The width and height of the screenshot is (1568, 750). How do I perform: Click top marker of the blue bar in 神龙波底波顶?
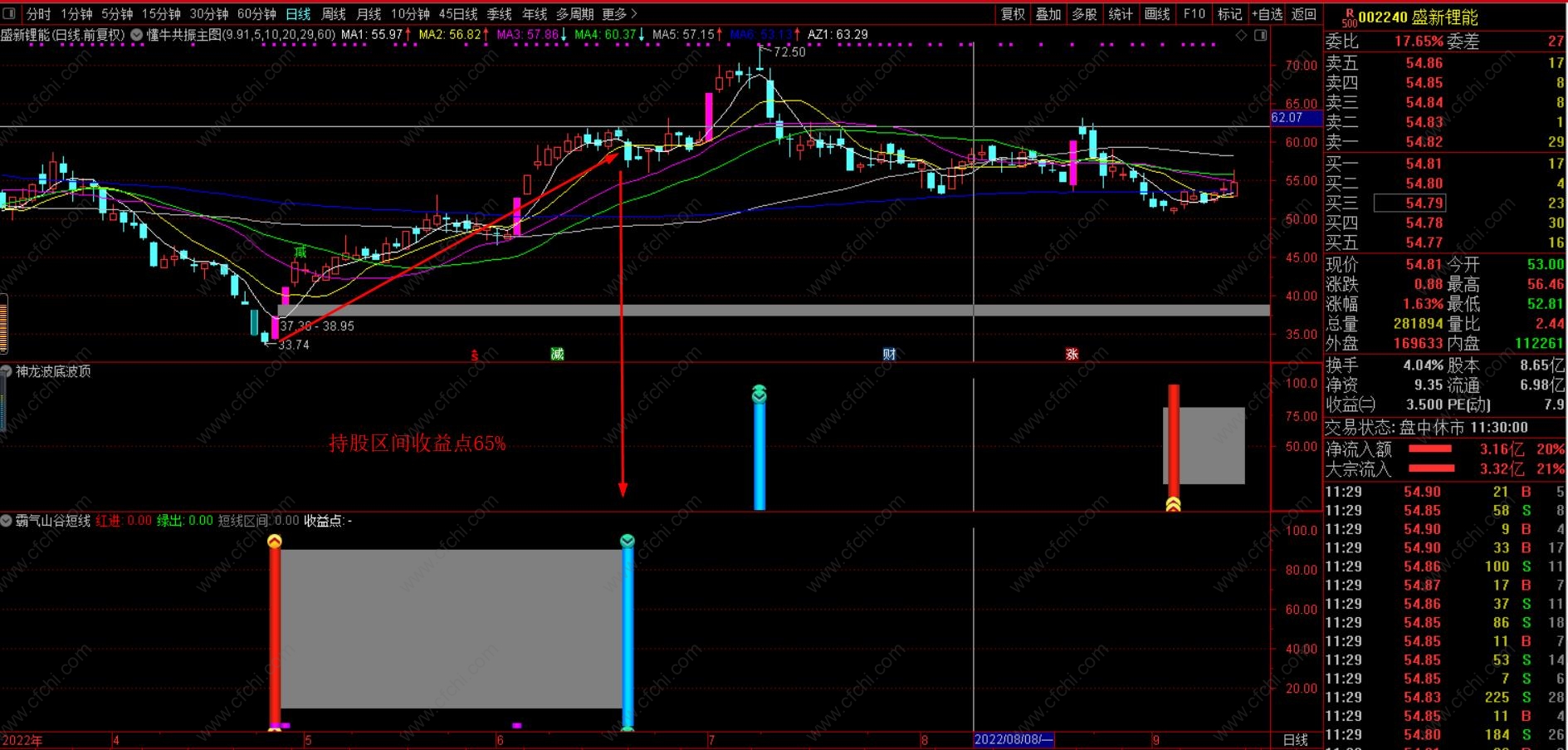[759, 393]
